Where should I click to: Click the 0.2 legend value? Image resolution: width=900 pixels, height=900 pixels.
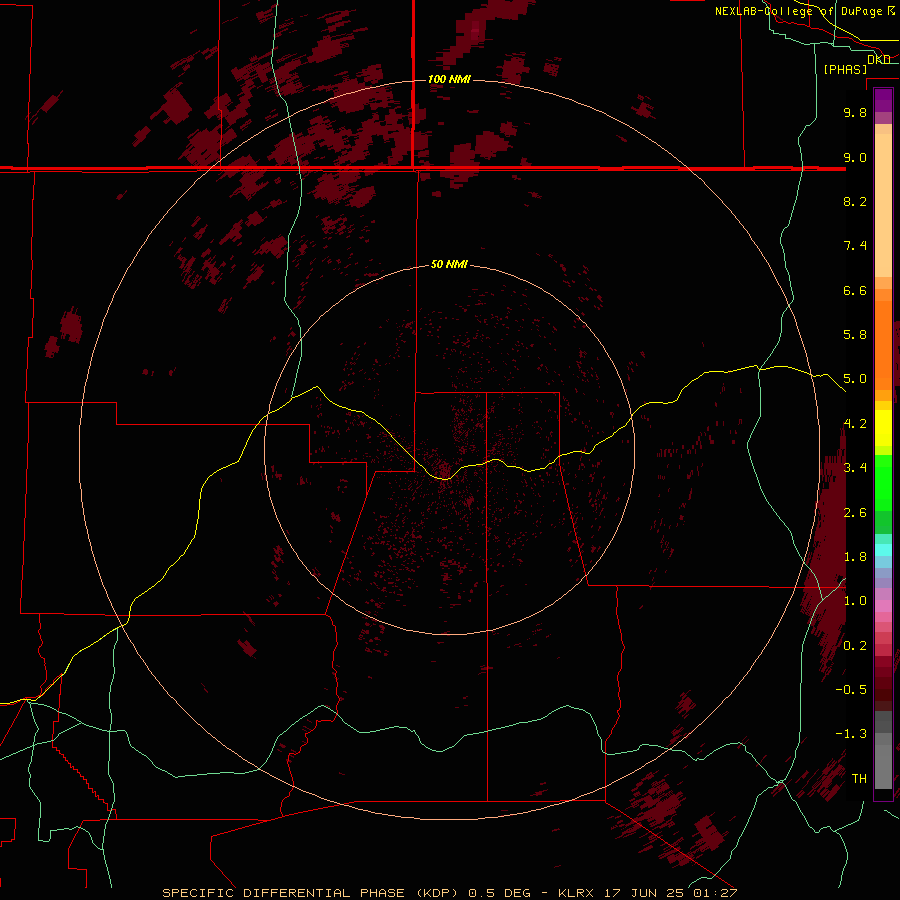855,646
